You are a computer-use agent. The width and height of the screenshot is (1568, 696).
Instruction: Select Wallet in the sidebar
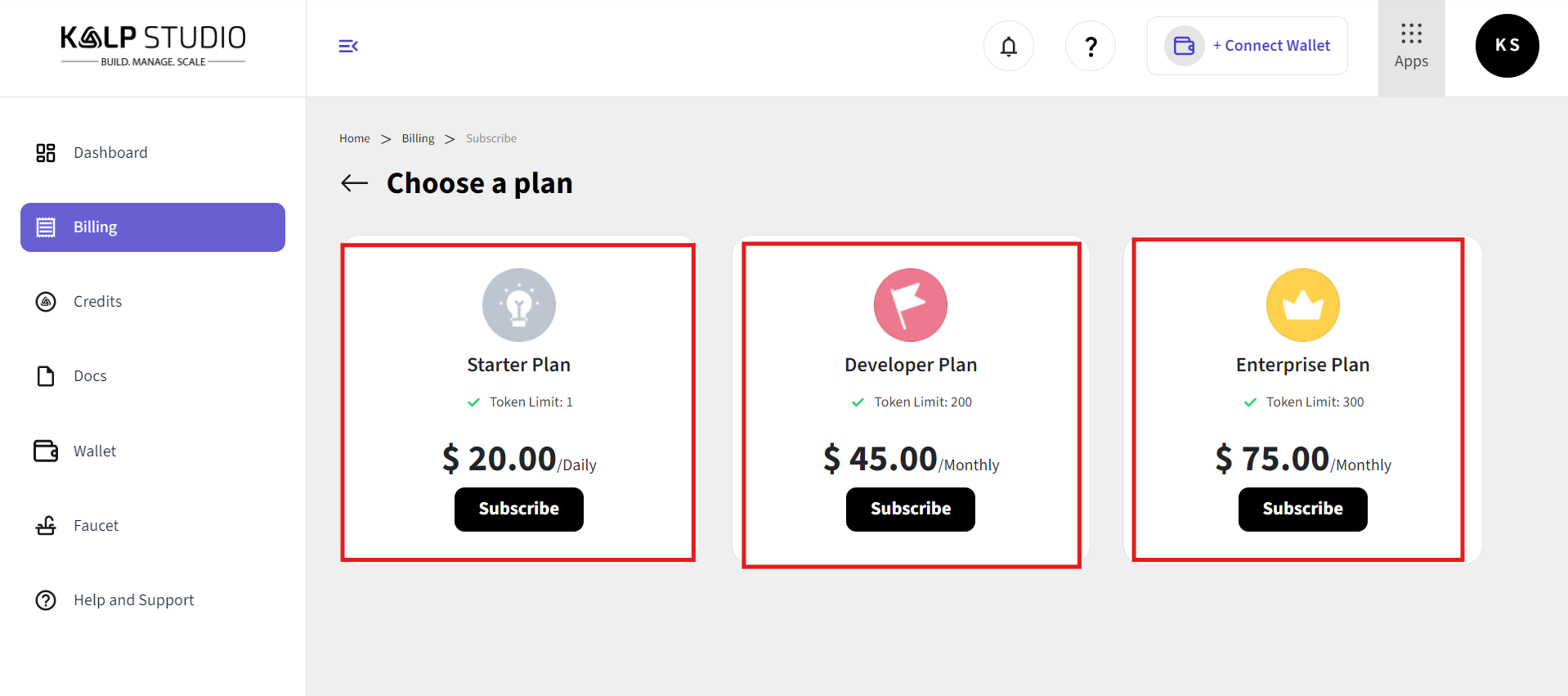[x=95, y=451]
